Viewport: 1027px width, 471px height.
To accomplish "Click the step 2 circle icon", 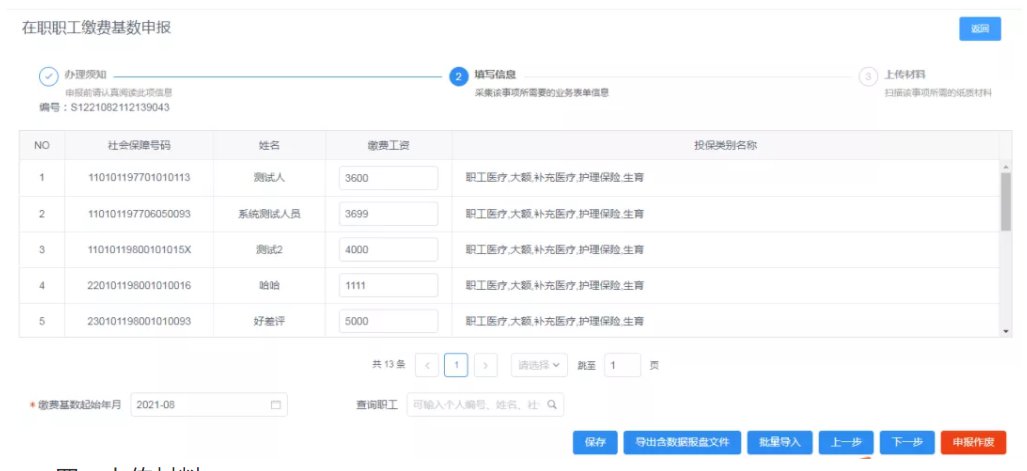I will 458,77.
